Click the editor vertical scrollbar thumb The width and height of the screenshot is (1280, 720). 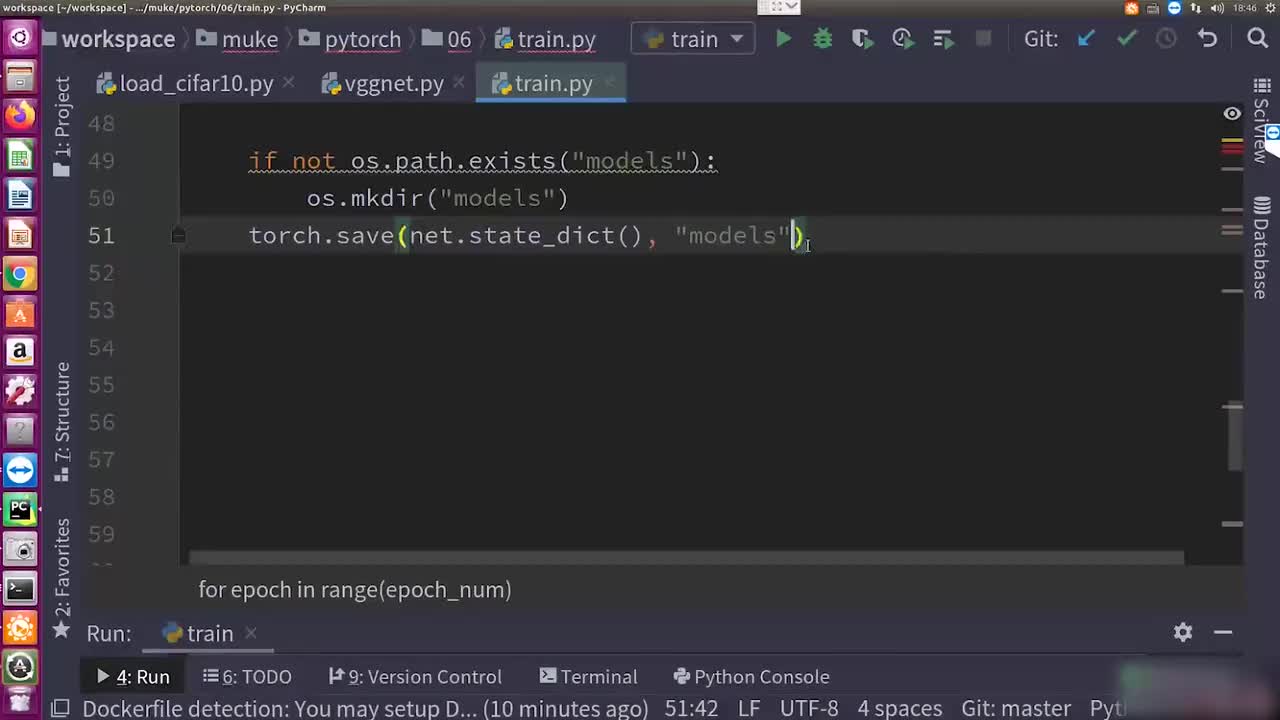coord(1236,435)
